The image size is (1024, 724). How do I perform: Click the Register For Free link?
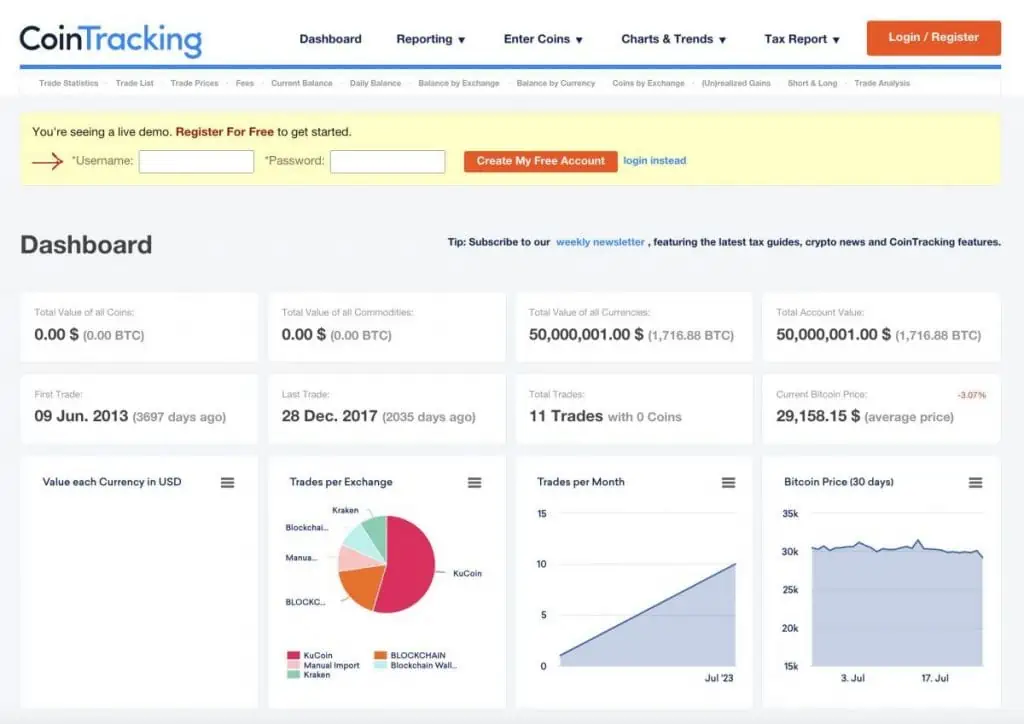point(225,132)
